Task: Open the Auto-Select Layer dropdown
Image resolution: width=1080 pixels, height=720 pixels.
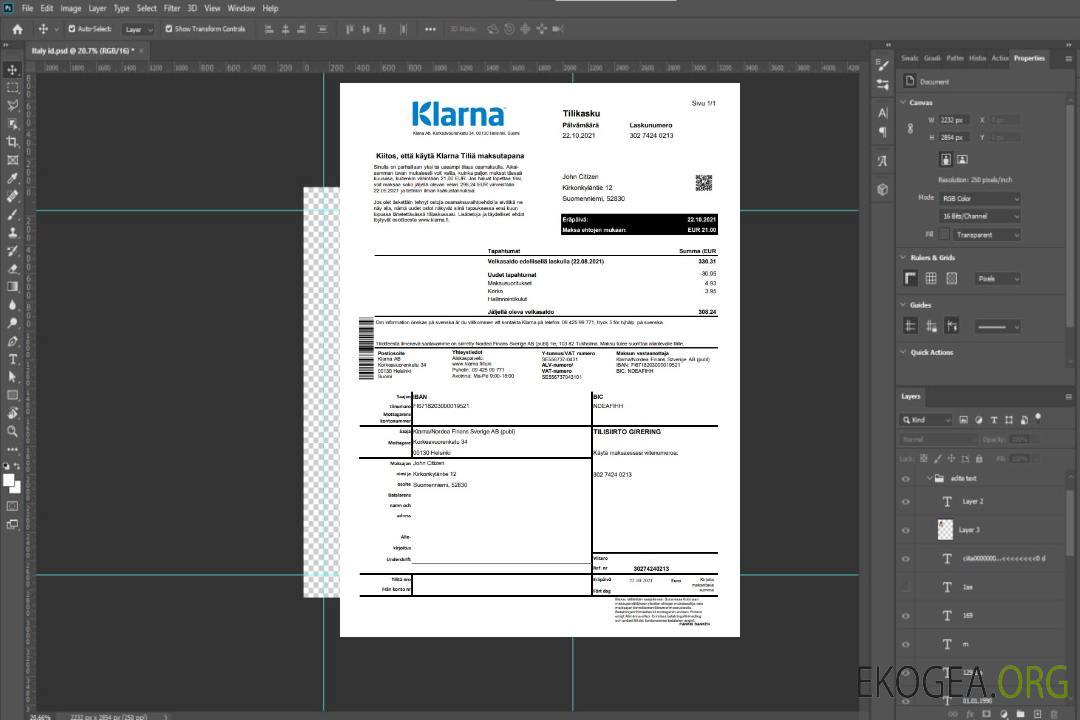Action: click(x=139, y=30)
